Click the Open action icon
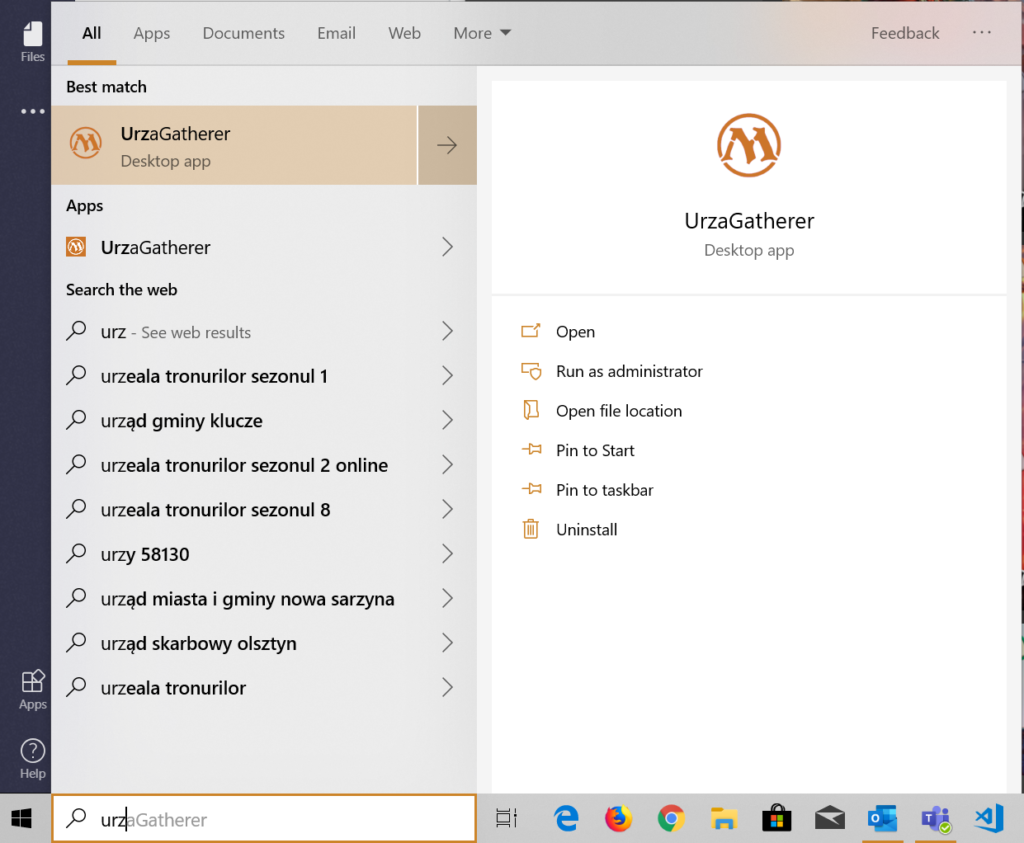Screen dimensions: 1024x843 530,331
